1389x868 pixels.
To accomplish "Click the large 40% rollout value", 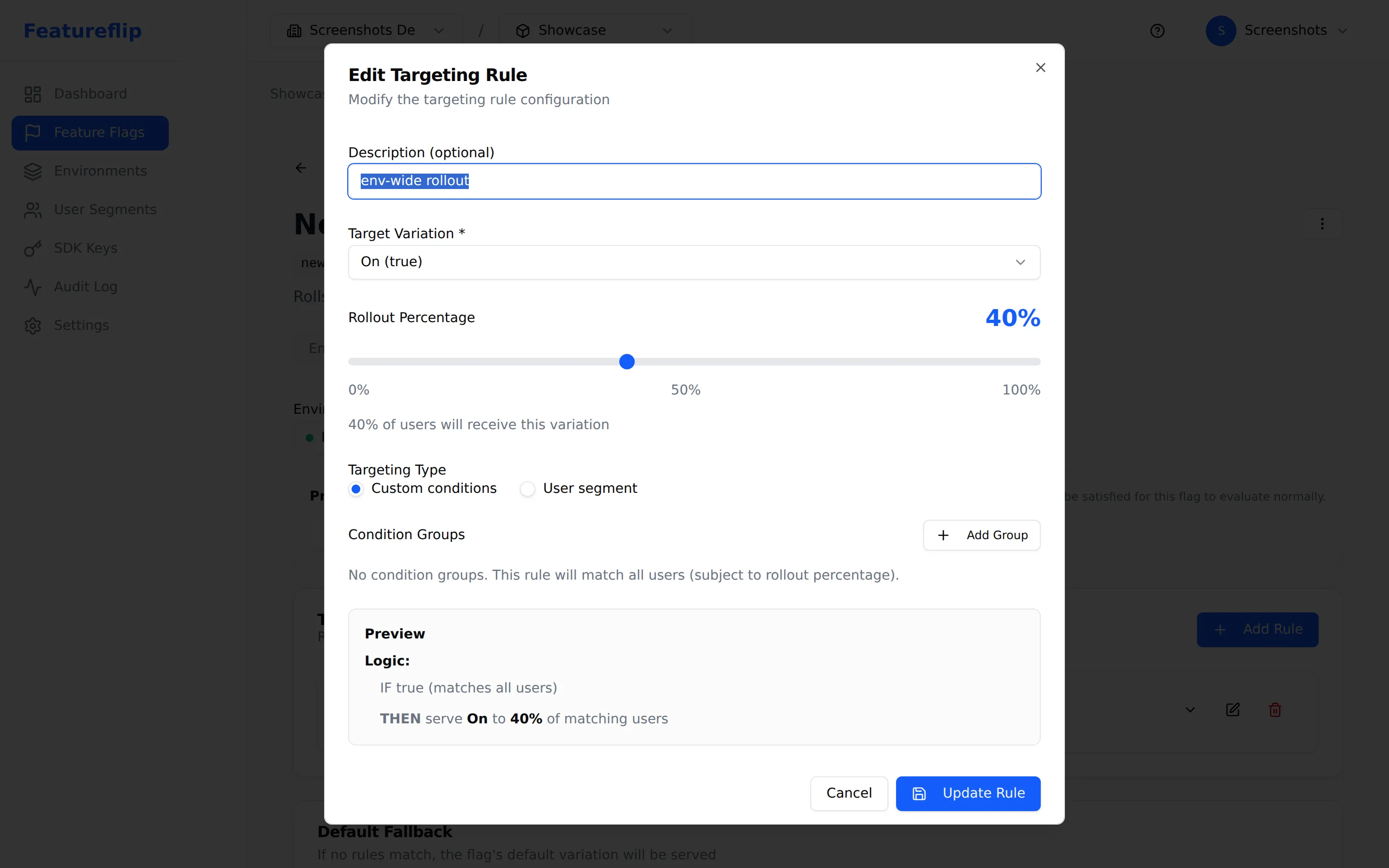I will (x=1012, y=318).
